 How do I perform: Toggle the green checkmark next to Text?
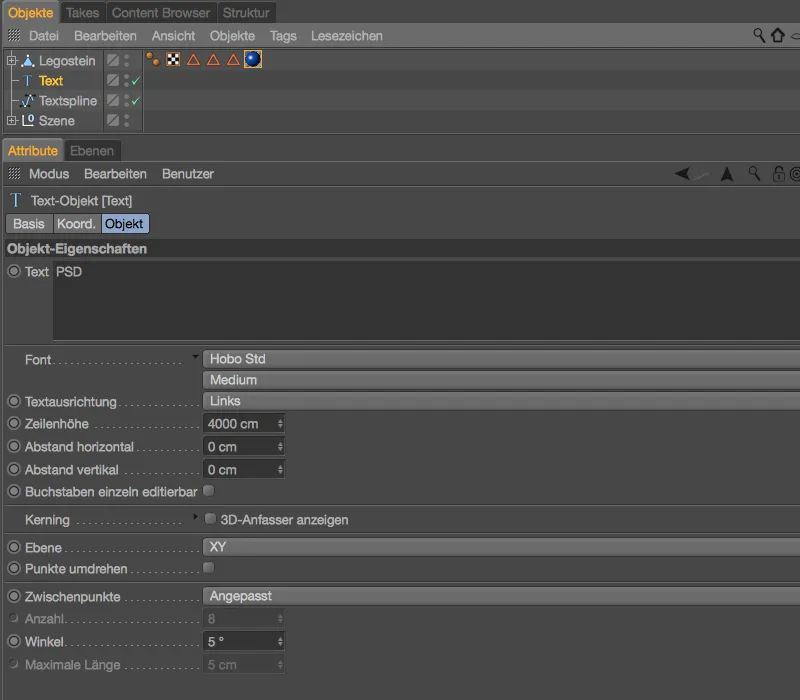click(x=134, y=80)
